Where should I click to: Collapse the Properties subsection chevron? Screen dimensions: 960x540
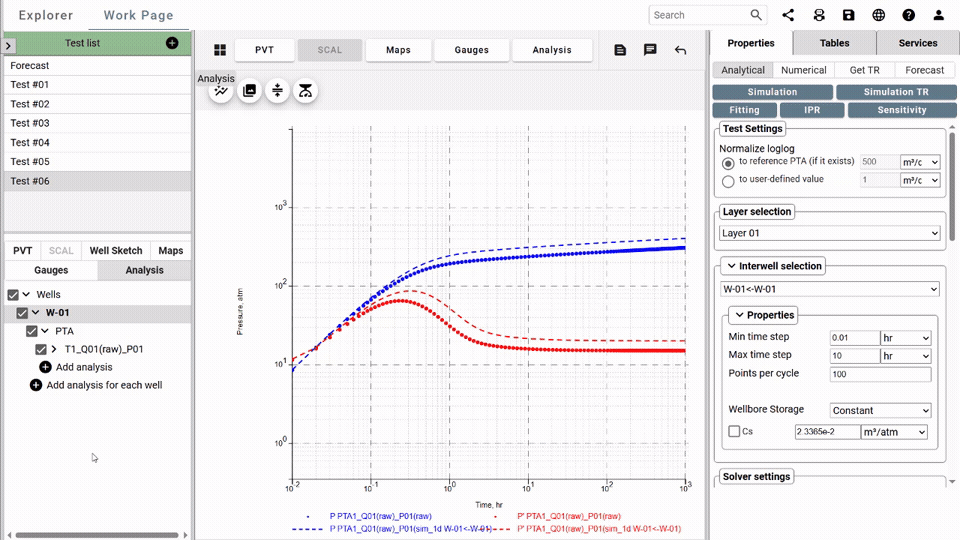[x=740, y=315]
